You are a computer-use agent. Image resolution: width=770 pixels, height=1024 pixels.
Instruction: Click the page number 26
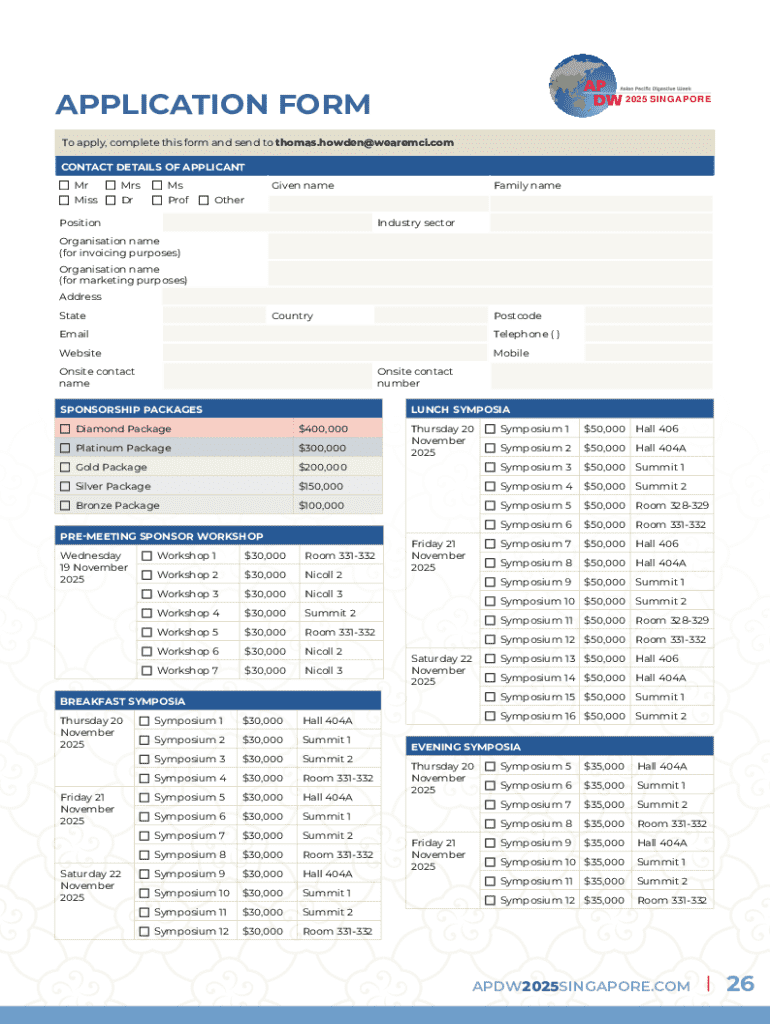pos(740,984)
